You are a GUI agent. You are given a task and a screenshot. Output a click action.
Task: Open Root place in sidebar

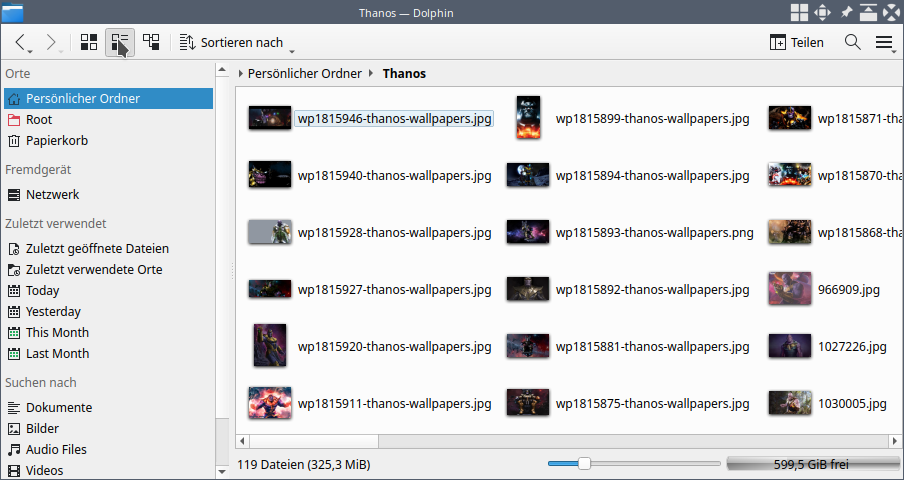tap(108, 120)
